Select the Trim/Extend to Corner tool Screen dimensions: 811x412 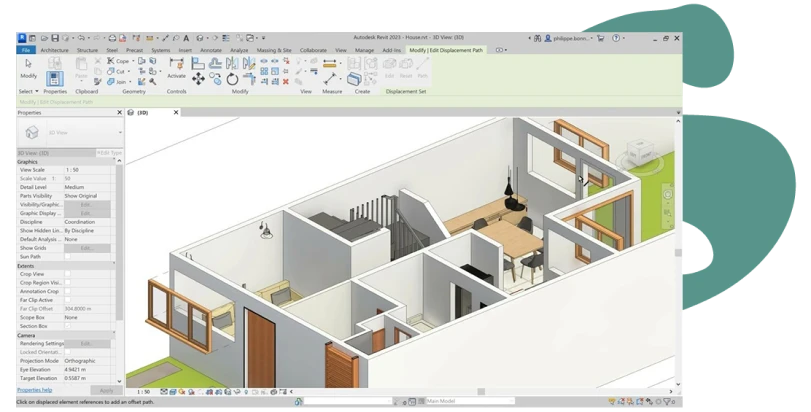pyautogui.click(x=249, y=79)
